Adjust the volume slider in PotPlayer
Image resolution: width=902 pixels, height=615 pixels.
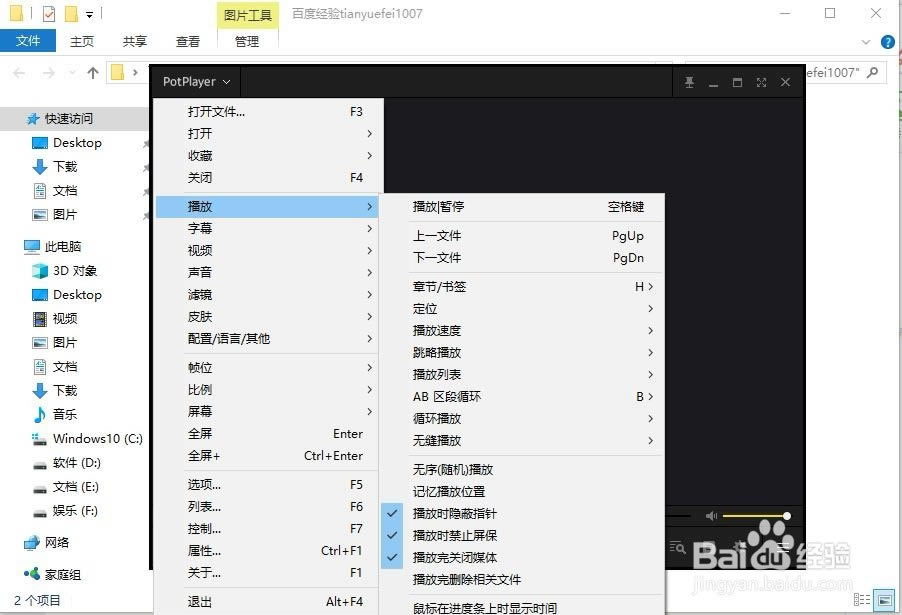[755, 515]
